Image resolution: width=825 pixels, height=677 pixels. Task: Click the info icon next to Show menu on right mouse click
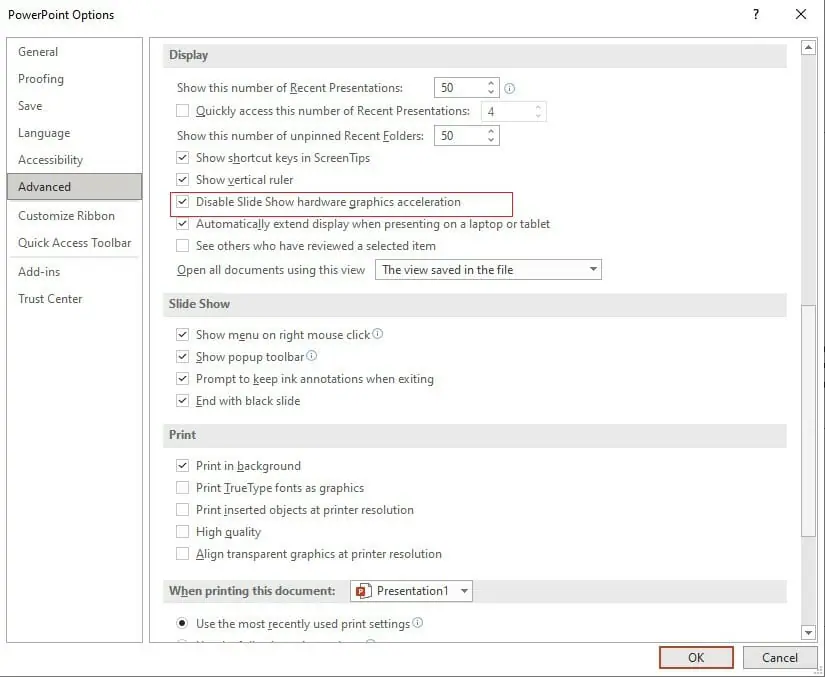click(x=375, y=333)
